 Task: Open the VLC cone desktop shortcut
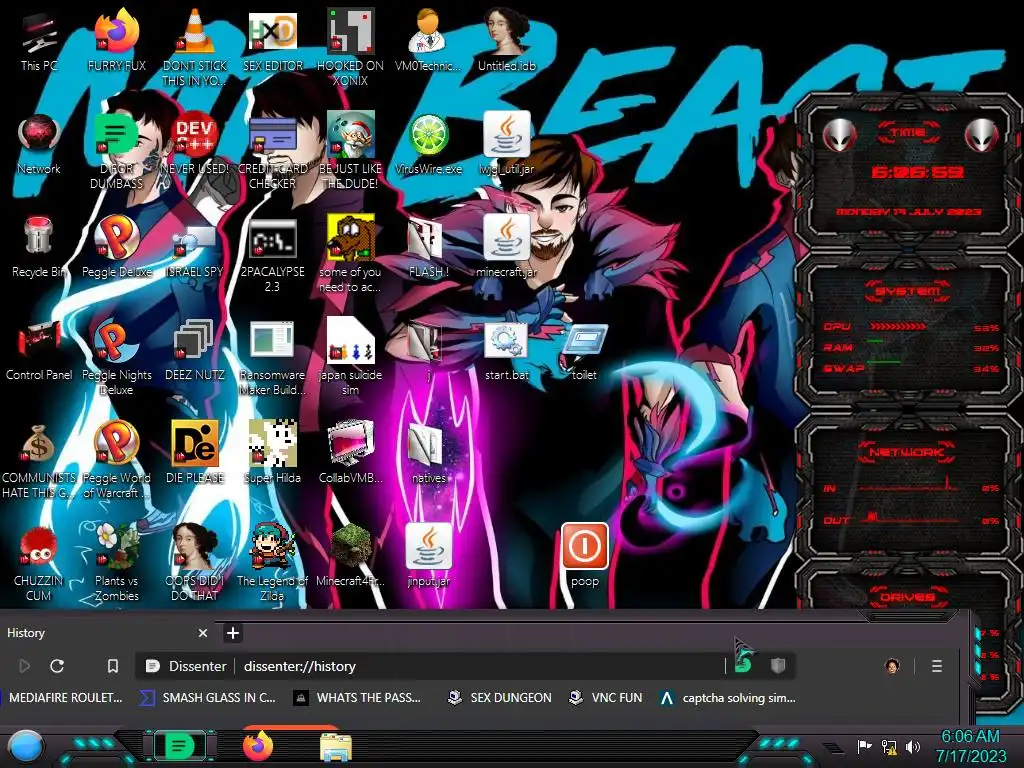coord(195,47)
